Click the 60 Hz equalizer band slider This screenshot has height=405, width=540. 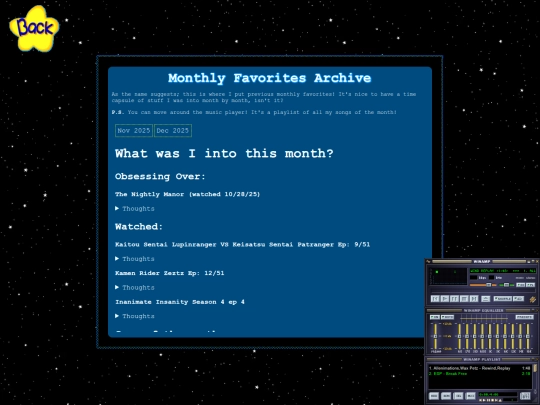pyautogui.click(x=459, y=336)
